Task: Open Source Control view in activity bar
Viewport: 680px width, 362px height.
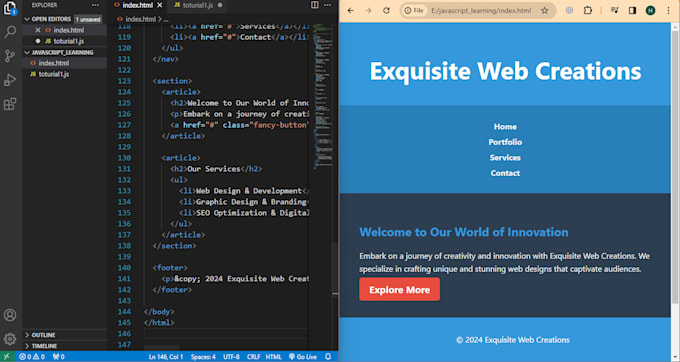Action: coord(10,56)
